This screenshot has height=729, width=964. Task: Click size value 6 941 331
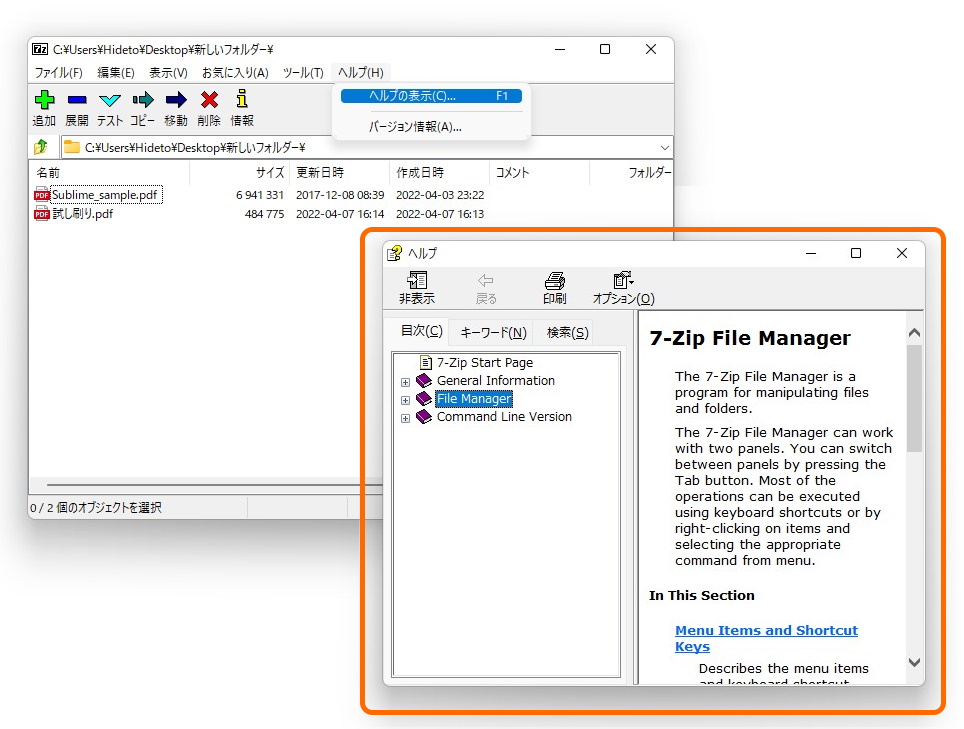[259, 195]
